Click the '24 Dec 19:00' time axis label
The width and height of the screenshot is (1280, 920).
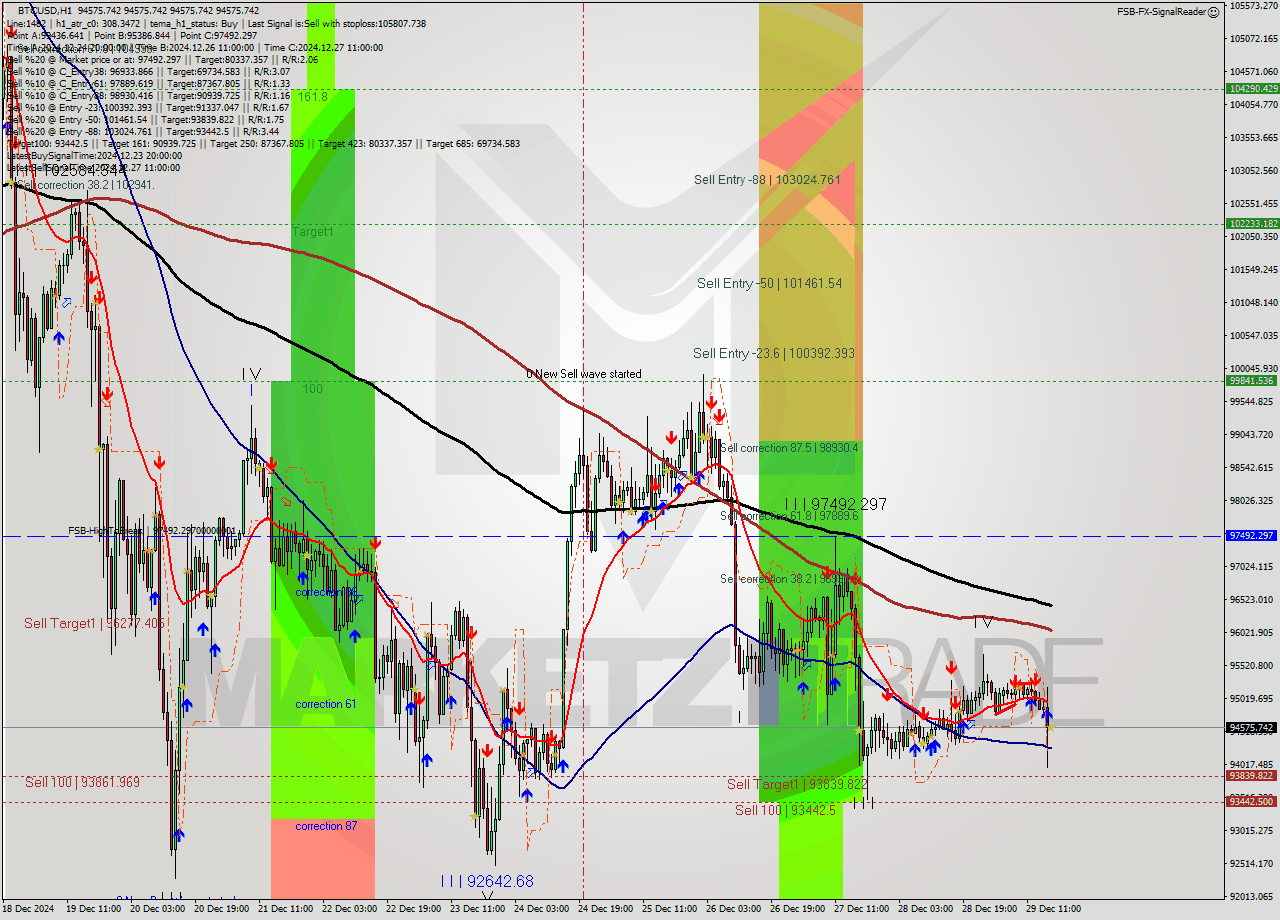(x=606, y=909)
